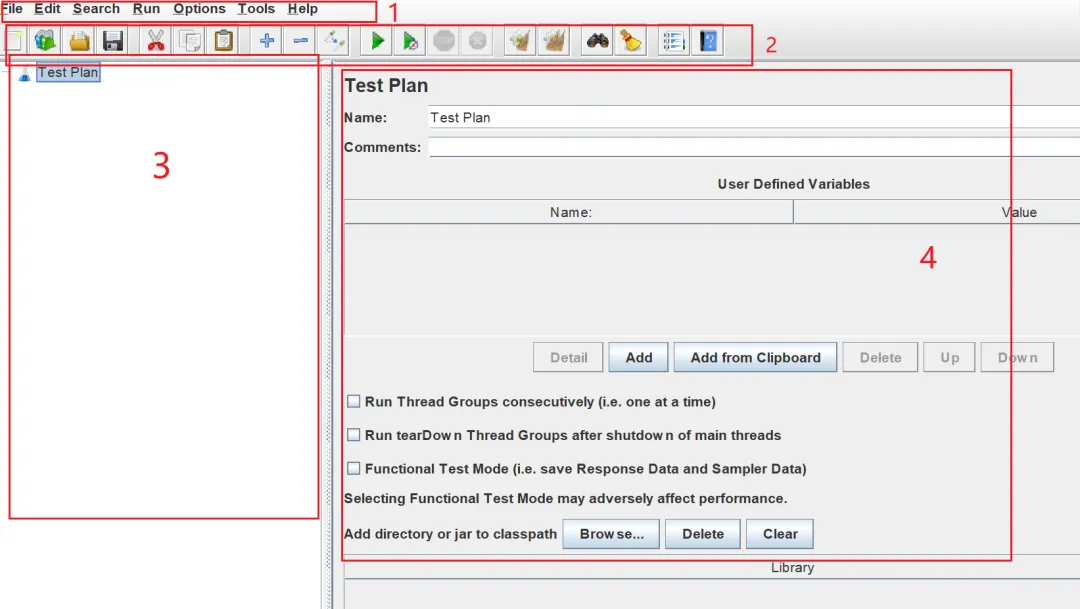
Task: Toggle Run tearDown Thread Groups checkbox
Action: (x=353, y=435)
